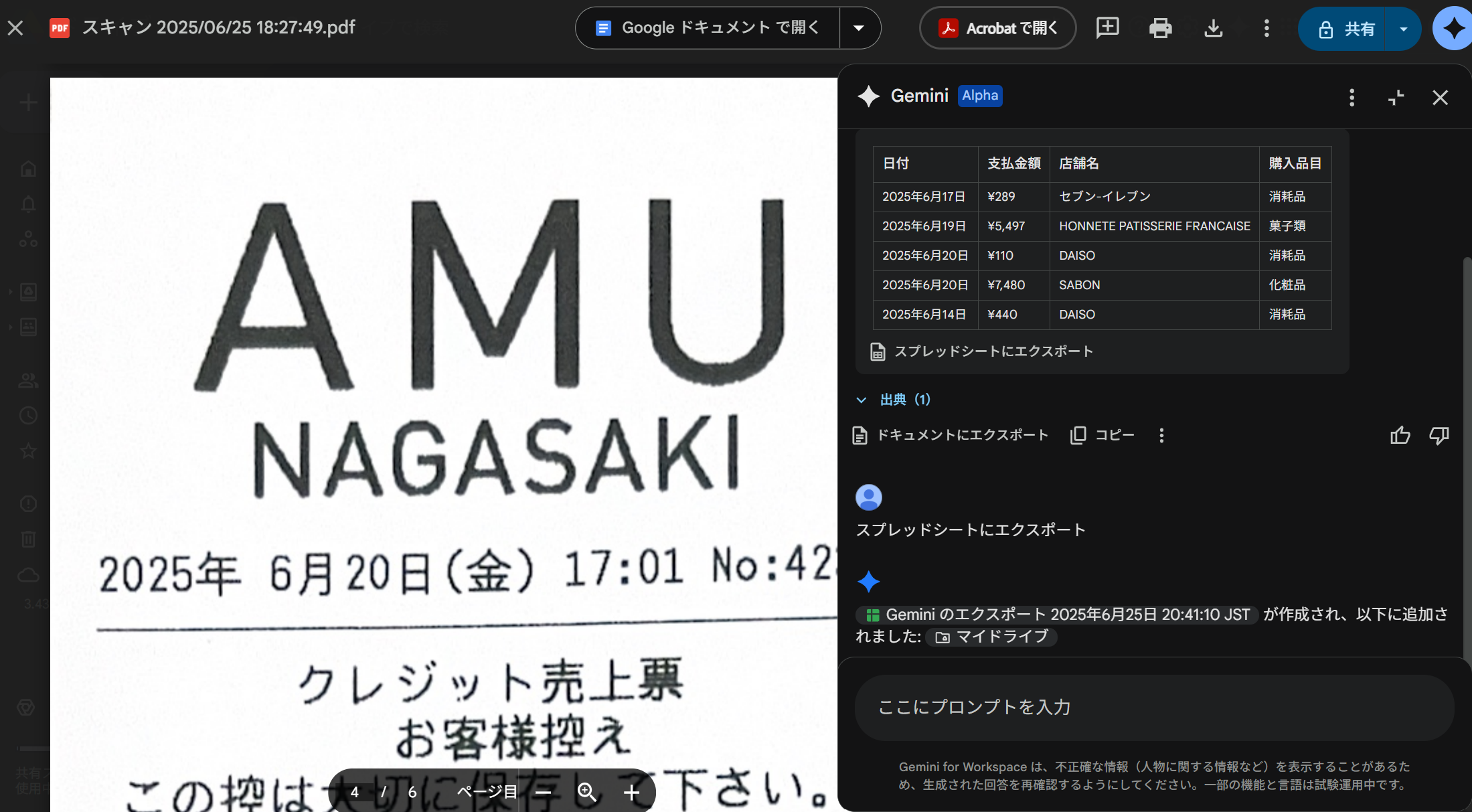Screen dimensions: 1472x812
Task: Open the top-bar more options menu
Action: point(1266,28)
